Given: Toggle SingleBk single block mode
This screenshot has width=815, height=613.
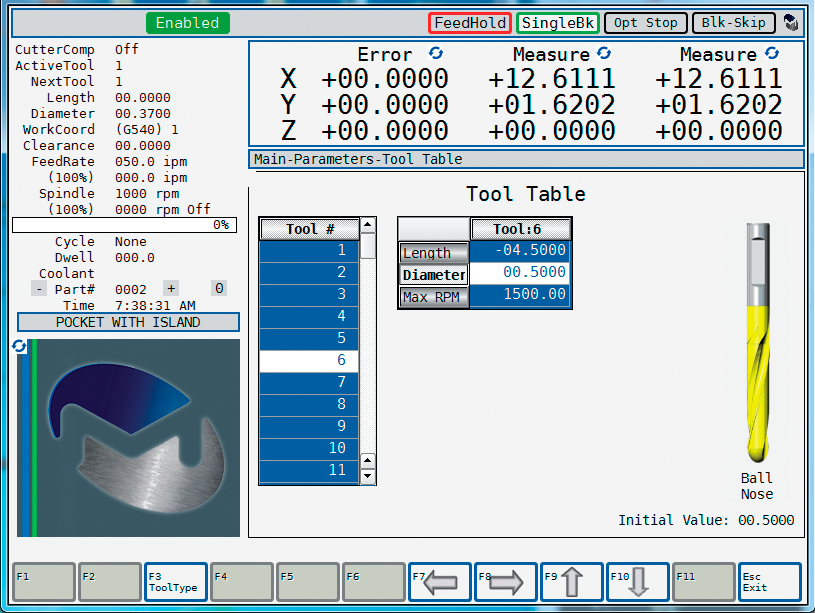Looking at the screenshot, I should 557,23.
